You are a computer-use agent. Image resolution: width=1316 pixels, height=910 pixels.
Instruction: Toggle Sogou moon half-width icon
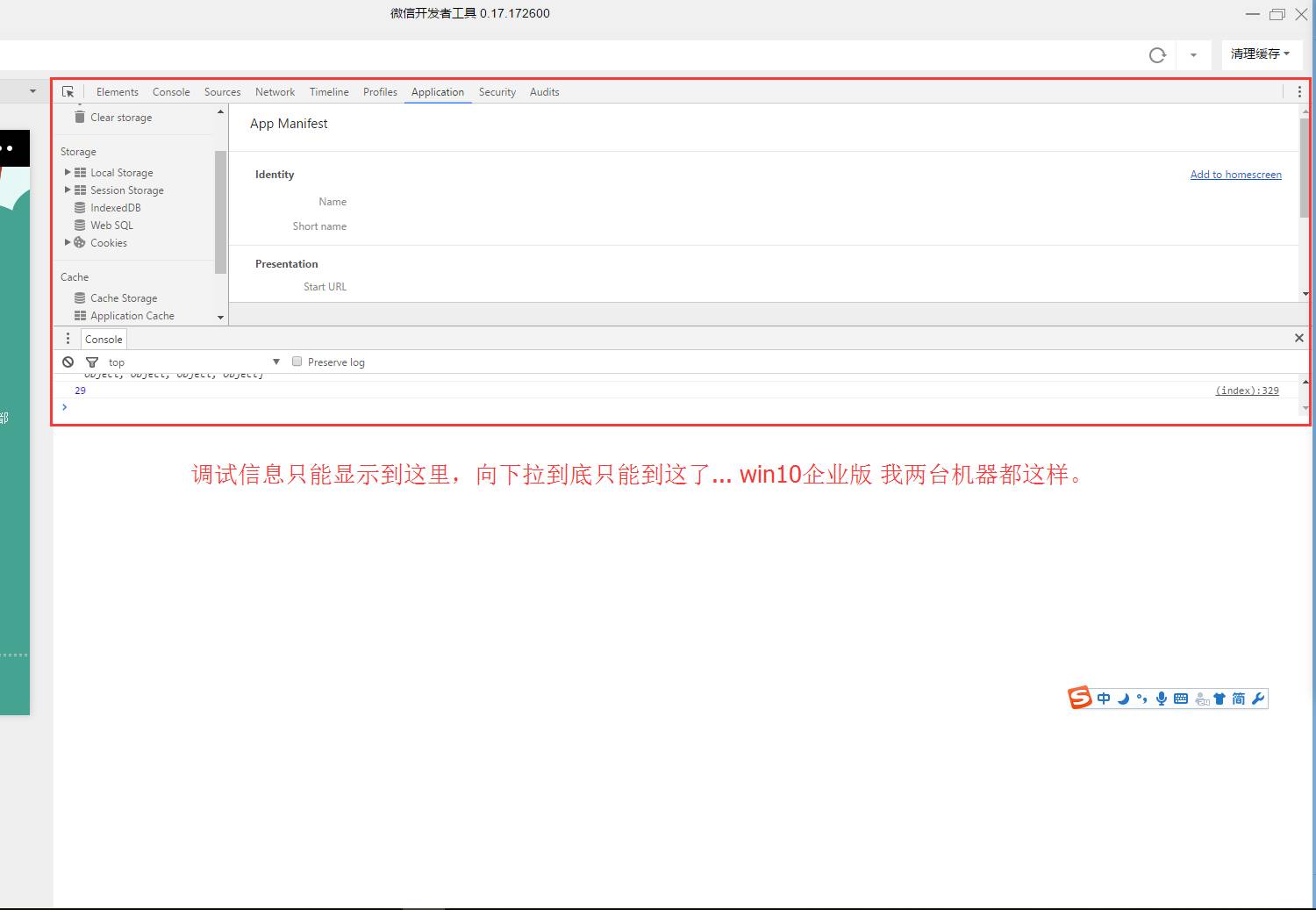coord(1123,699)
